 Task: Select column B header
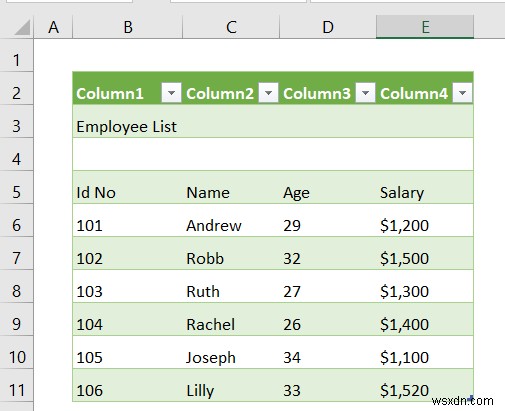[x=128, y=27]
